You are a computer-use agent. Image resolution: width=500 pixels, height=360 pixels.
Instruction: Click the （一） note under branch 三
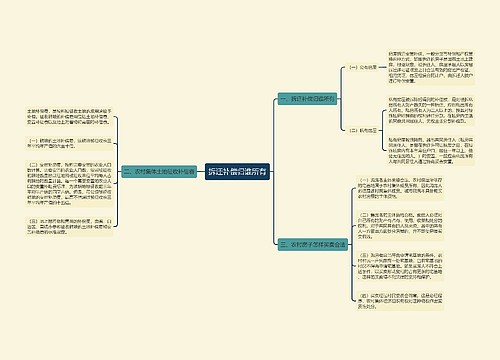[400, 188]
